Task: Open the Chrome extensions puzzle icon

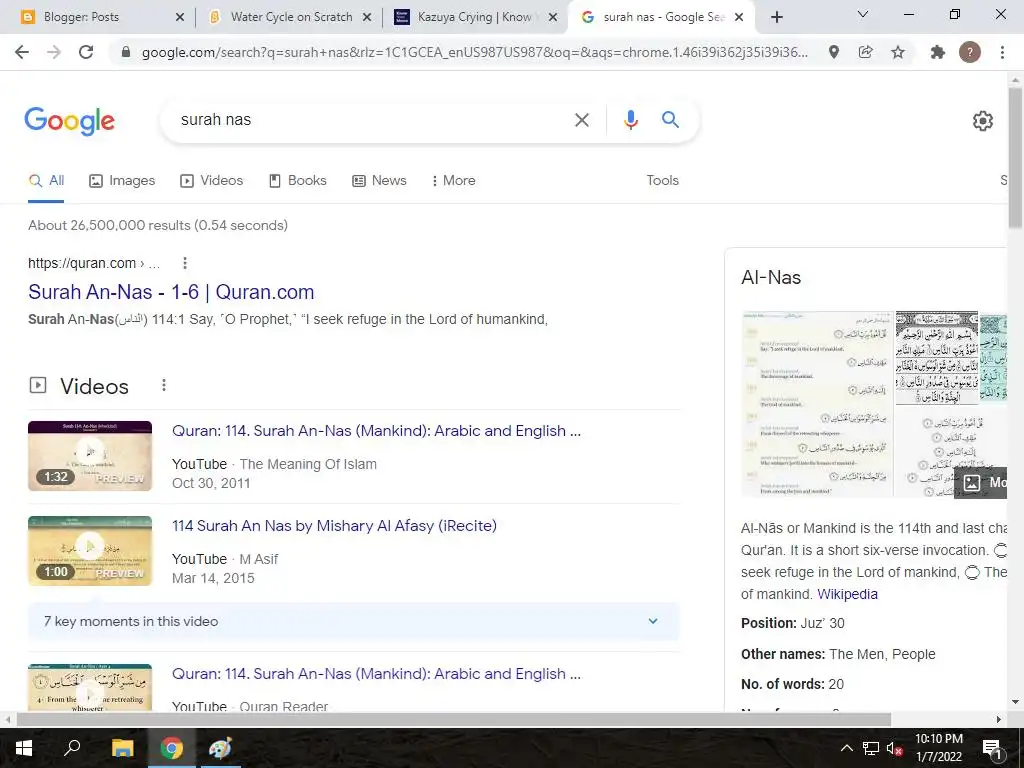Action: (938, 52)
